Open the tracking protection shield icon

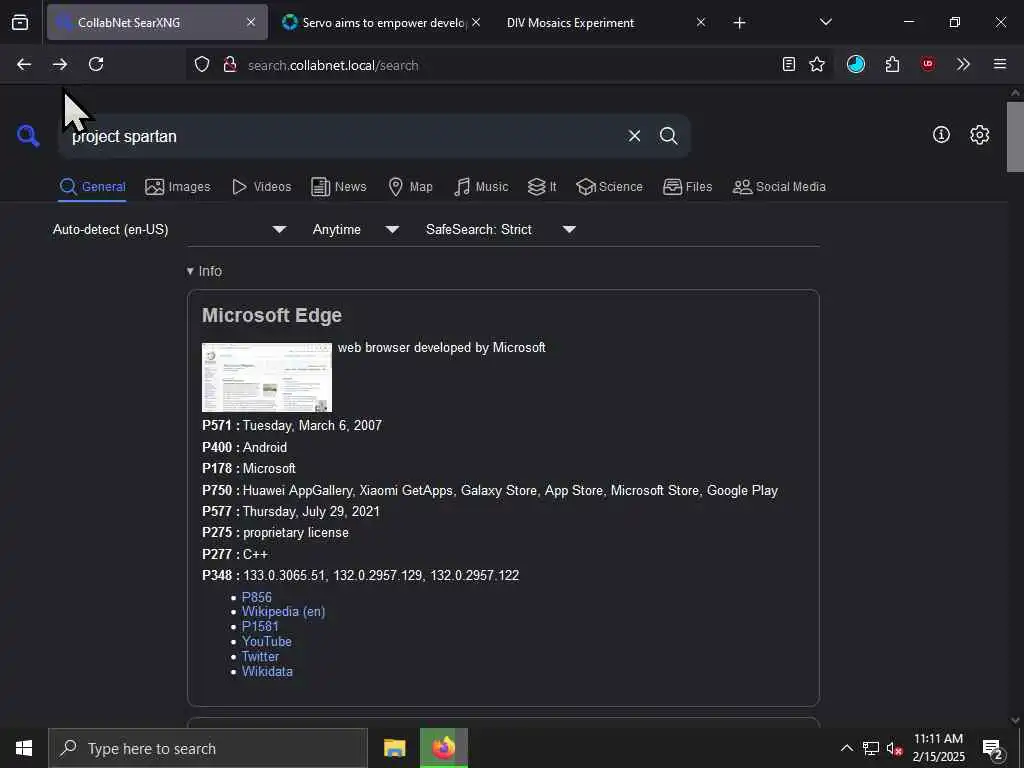202,65
